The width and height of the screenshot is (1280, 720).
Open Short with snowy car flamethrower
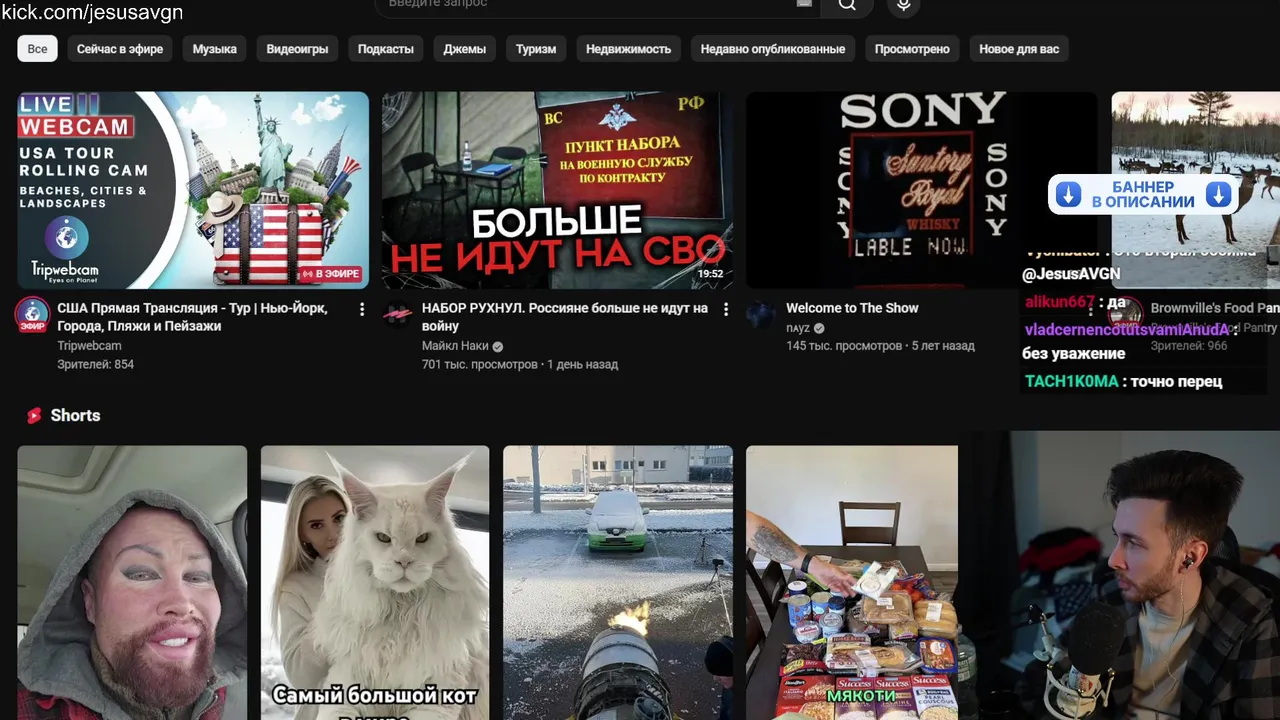(618, 583)
